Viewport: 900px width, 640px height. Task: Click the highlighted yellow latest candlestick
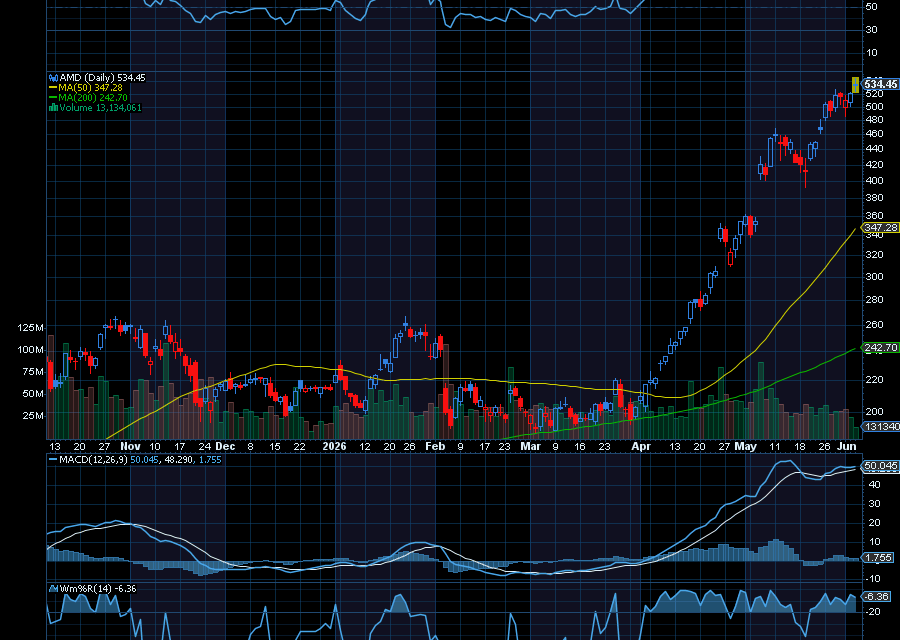(x=855, y=85)
